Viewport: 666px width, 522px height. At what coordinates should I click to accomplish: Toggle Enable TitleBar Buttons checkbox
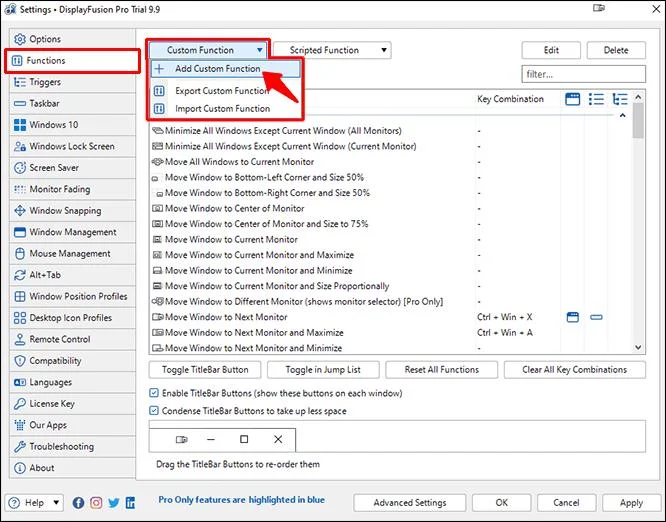(x=154, y=393)
